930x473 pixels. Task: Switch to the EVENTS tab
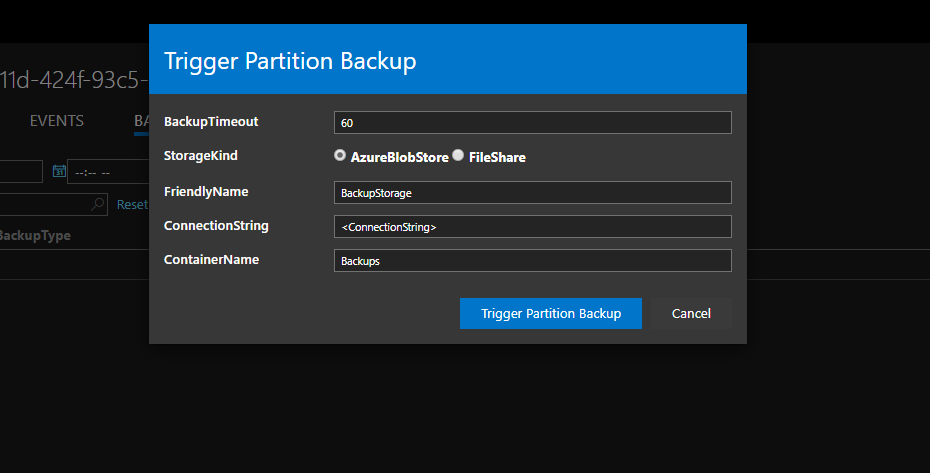click(56, 121)
